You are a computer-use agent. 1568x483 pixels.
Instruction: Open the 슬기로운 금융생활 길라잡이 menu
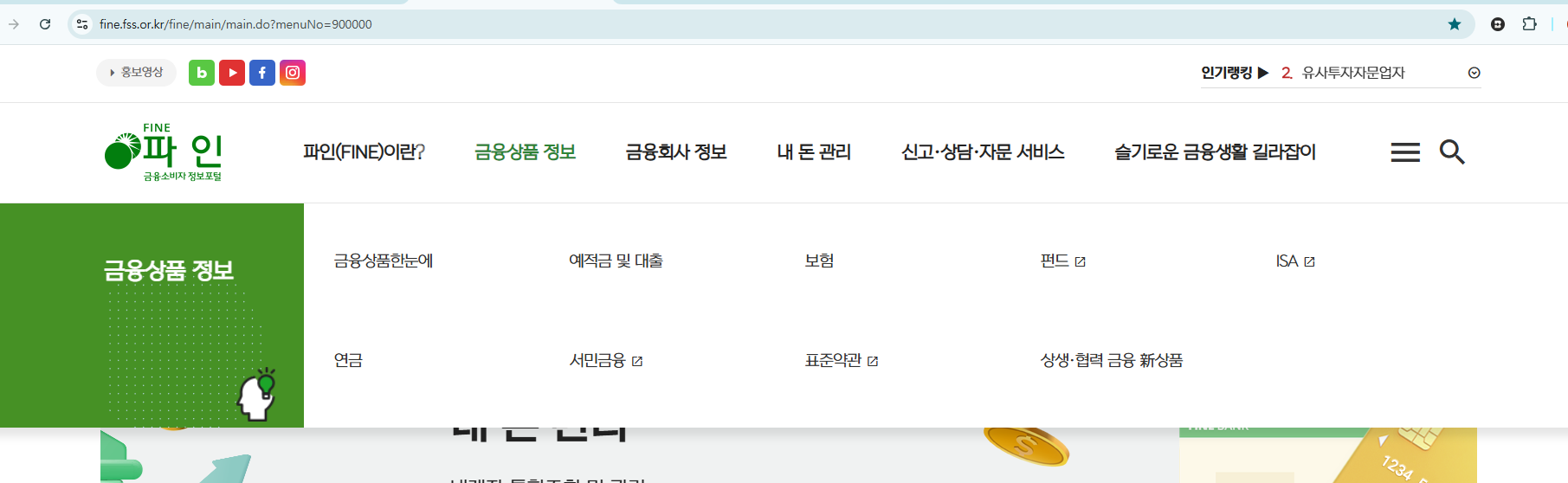coord(1215,152)
